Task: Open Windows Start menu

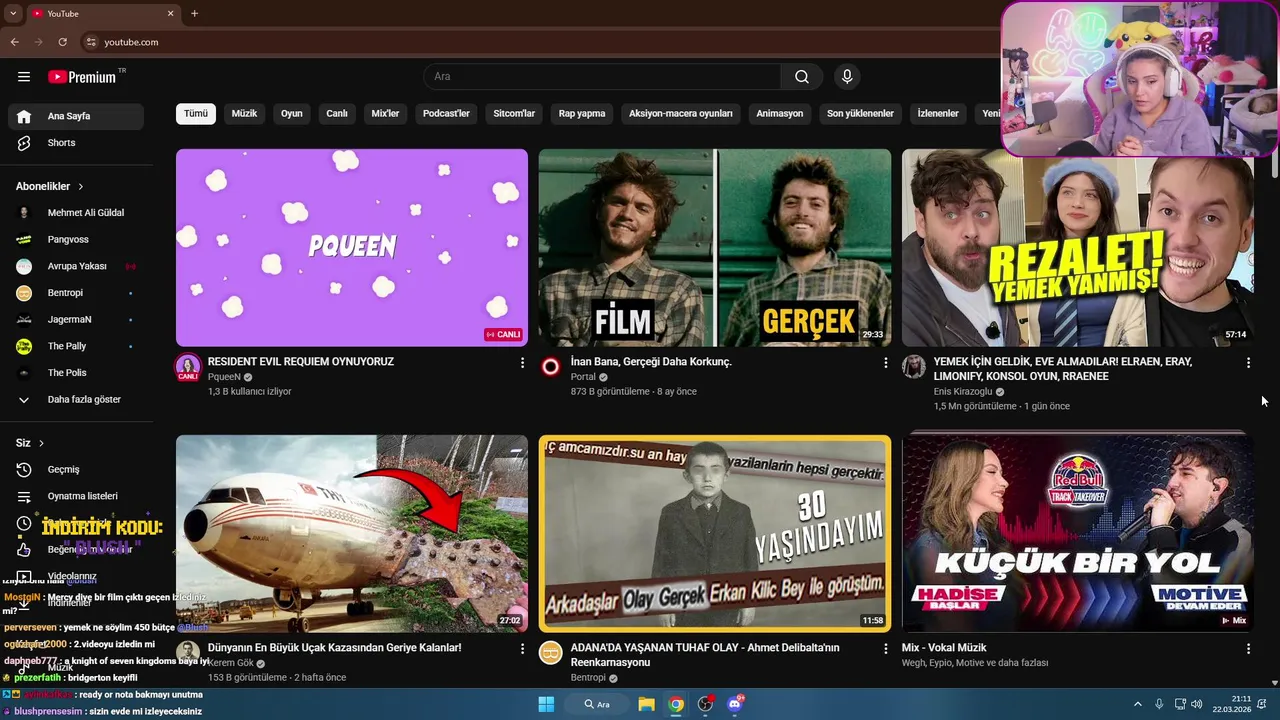Action: click(546, 704)
